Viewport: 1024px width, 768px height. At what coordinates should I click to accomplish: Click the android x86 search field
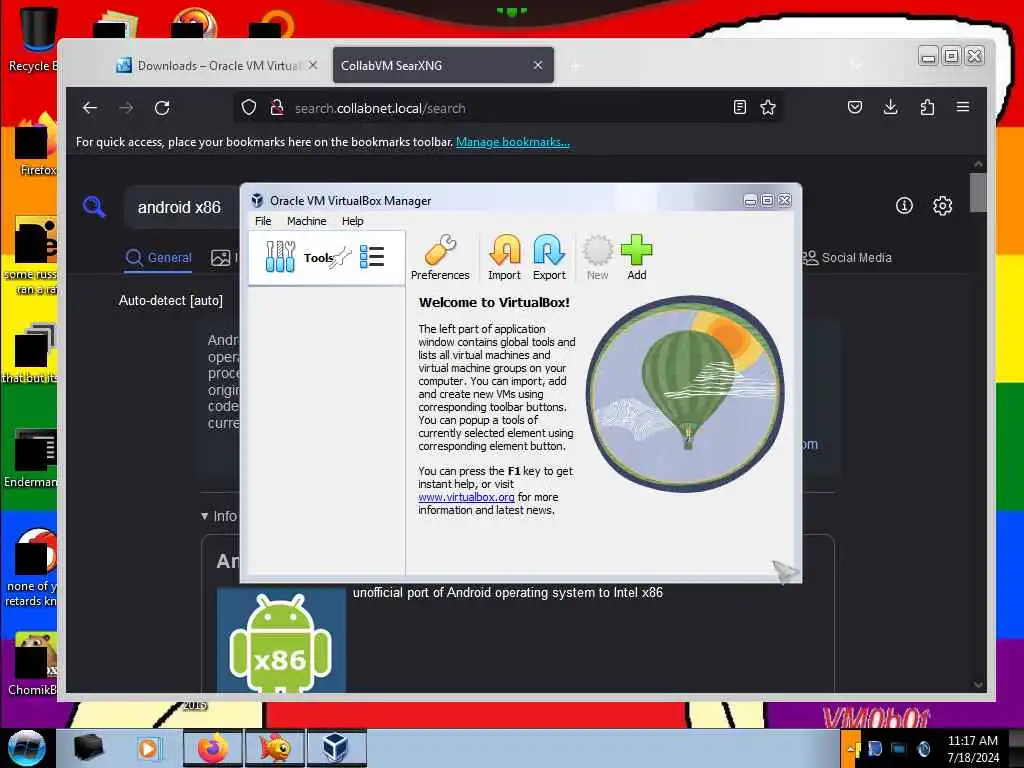[182, 207]
